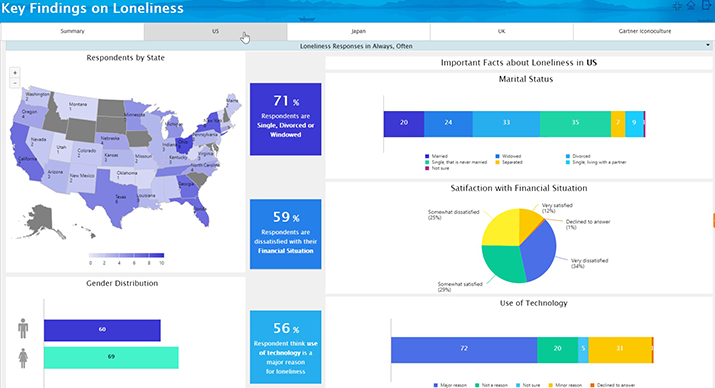Select Arizona on the map

pos(56,177)
